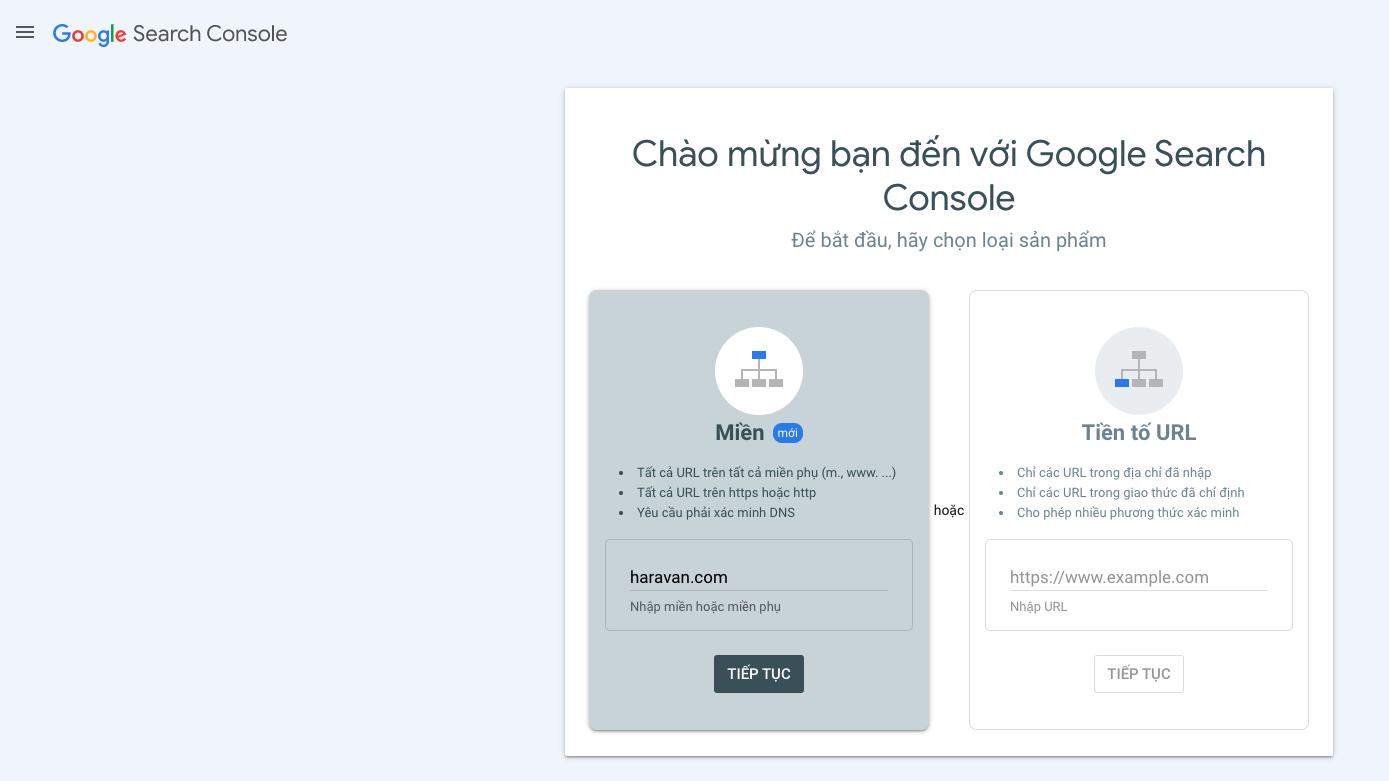Click "Chỉ các URL trong địa chỉ đã nhập"
Screen dimensions: 1389x781
(x=1114, y=473)
